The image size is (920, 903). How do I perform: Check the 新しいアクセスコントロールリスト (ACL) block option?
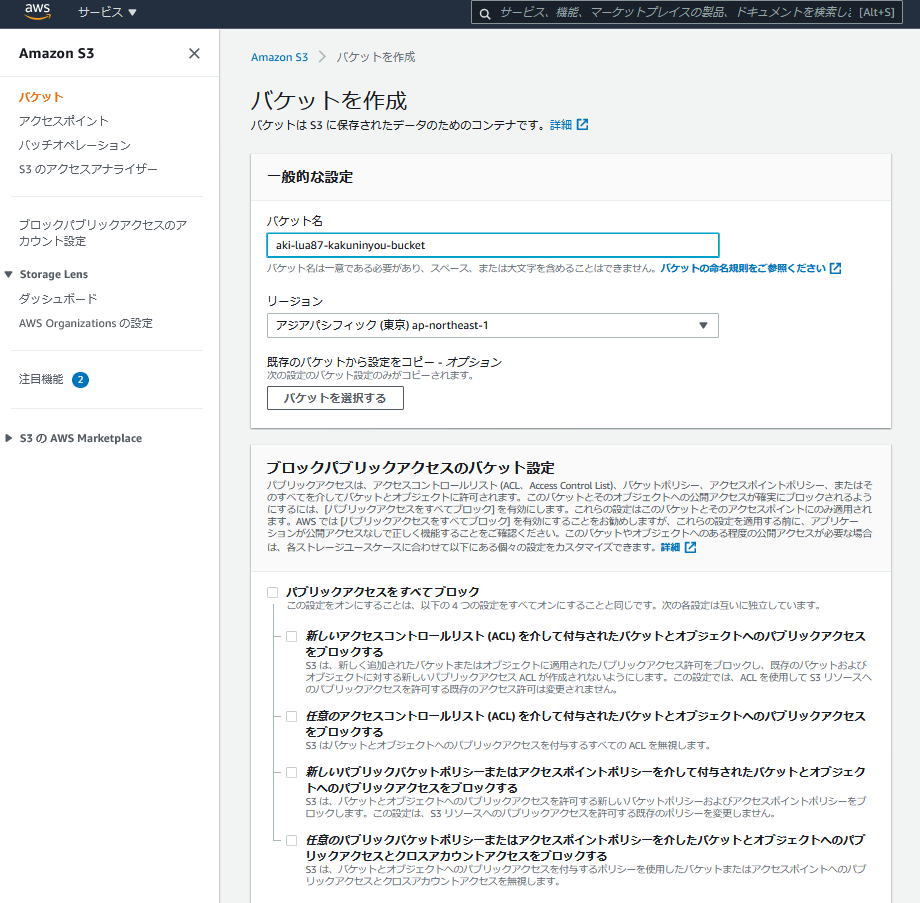292,636
